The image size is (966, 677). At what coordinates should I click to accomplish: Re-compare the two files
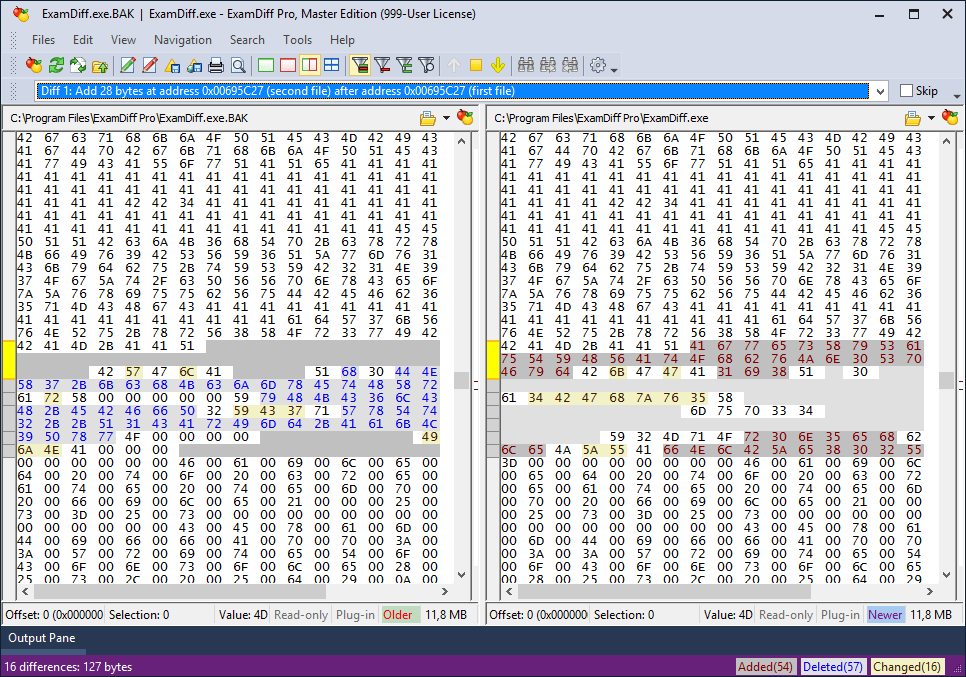57,65
